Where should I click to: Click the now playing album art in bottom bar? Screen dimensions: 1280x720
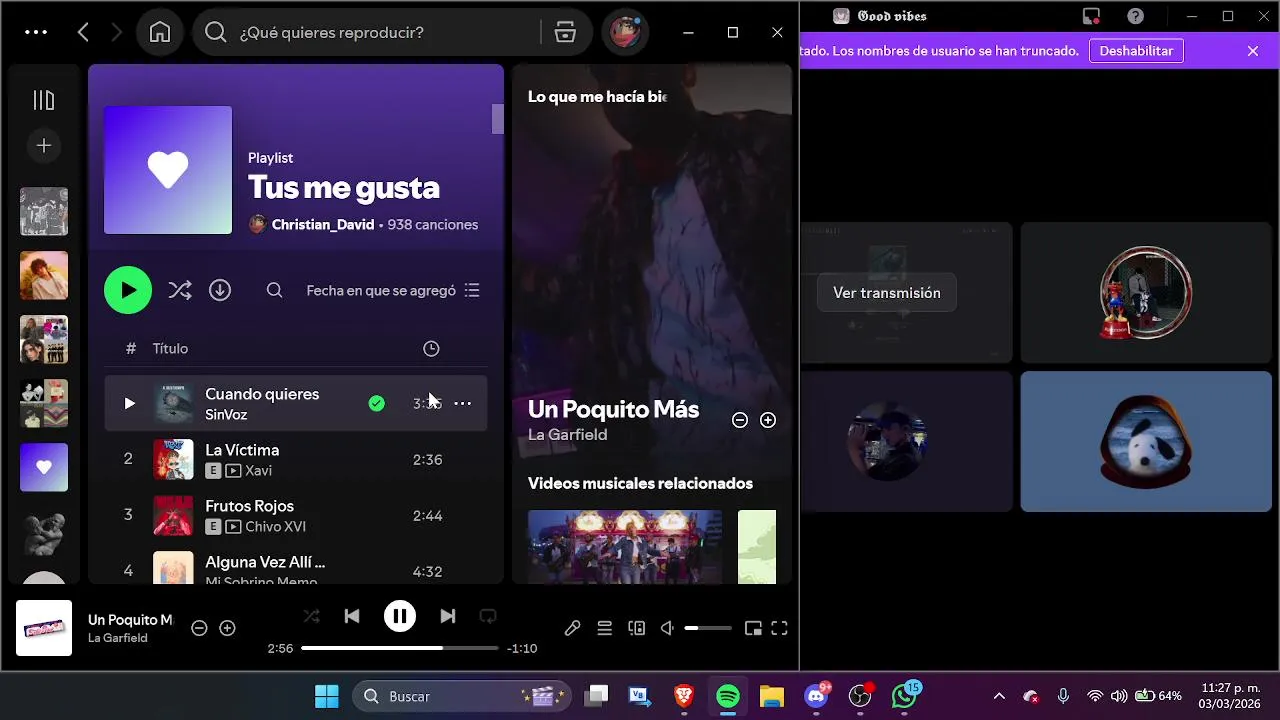[x=44, y=628]
